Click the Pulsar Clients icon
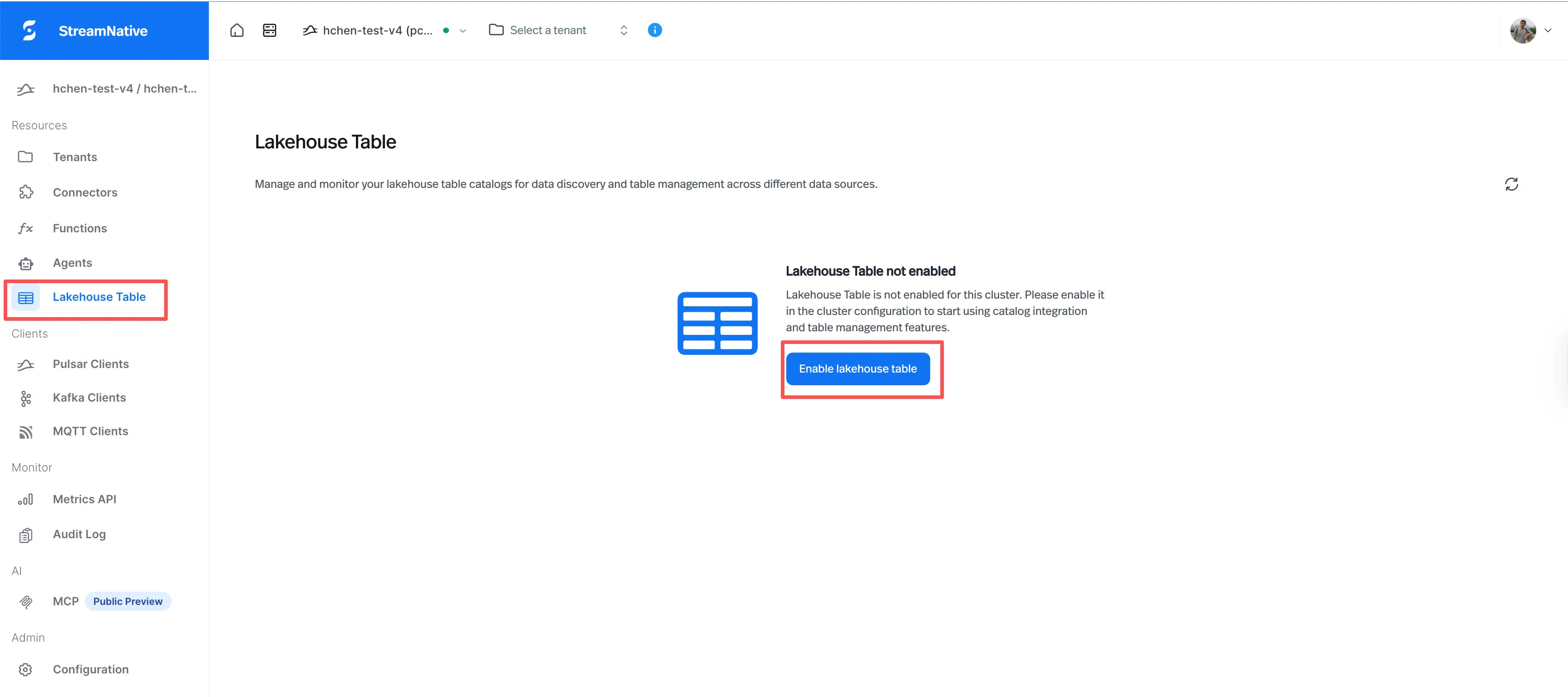 25,364
